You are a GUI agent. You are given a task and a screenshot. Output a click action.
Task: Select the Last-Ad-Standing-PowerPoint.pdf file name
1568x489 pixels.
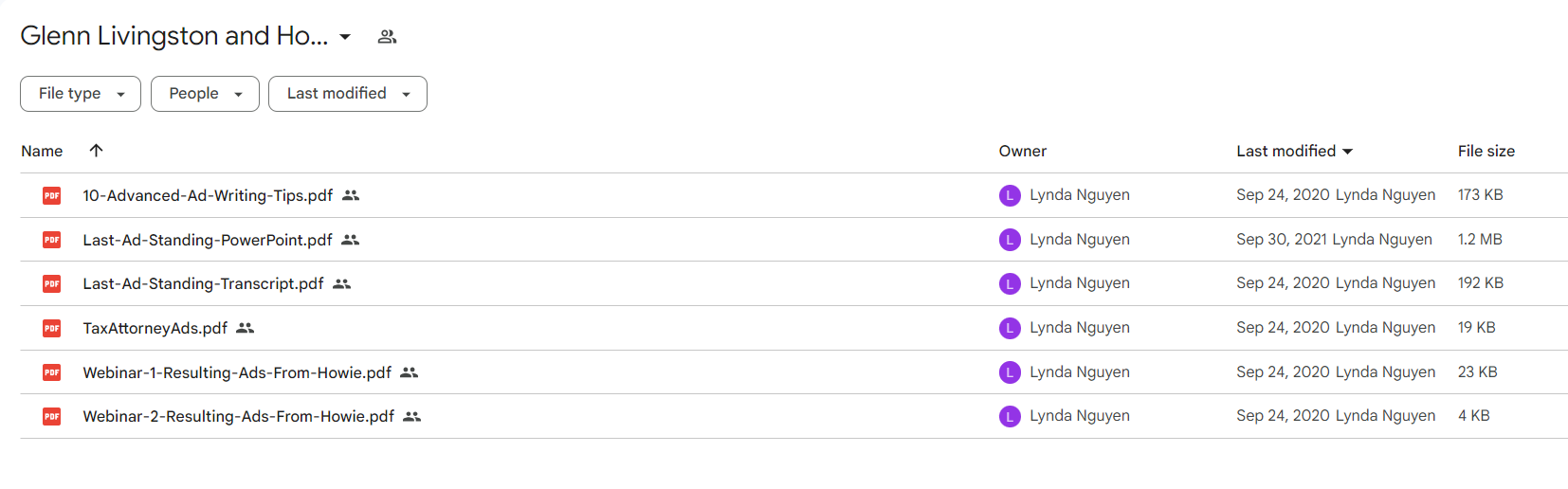[208, 240]
